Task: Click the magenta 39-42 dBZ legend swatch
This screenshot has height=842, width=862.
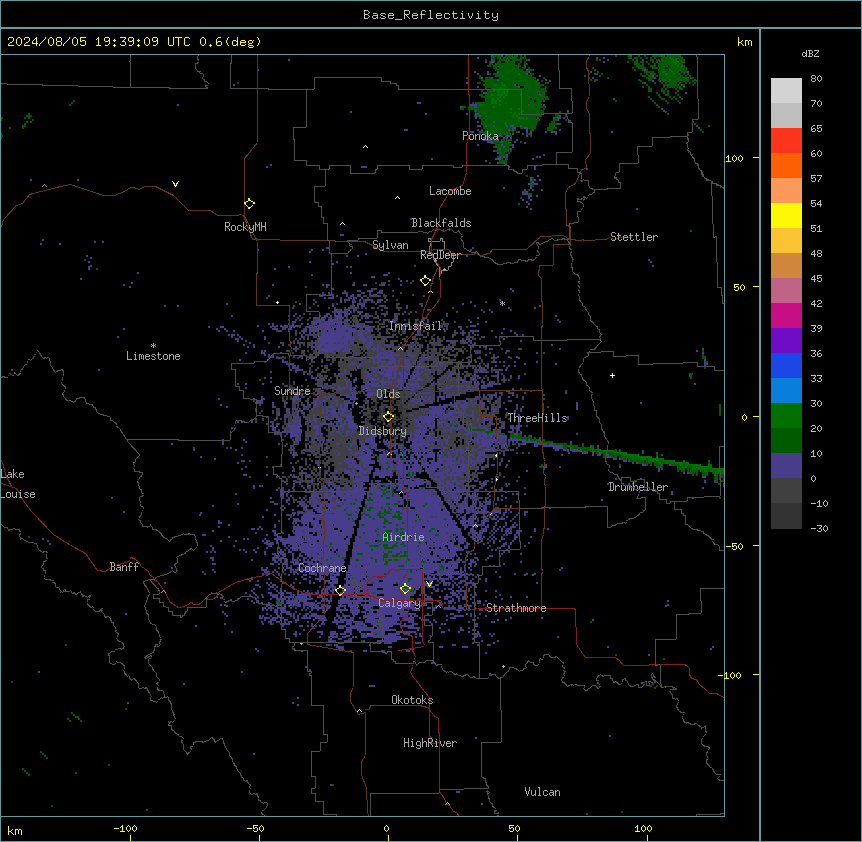Action: pos(786,315)
